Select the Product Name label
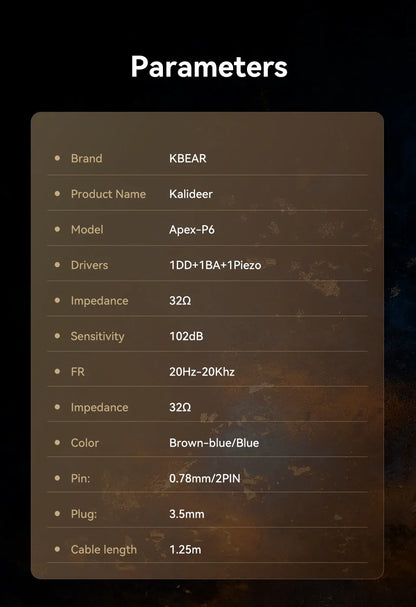This screenshot has height=607, width=416. coord(108,194)
